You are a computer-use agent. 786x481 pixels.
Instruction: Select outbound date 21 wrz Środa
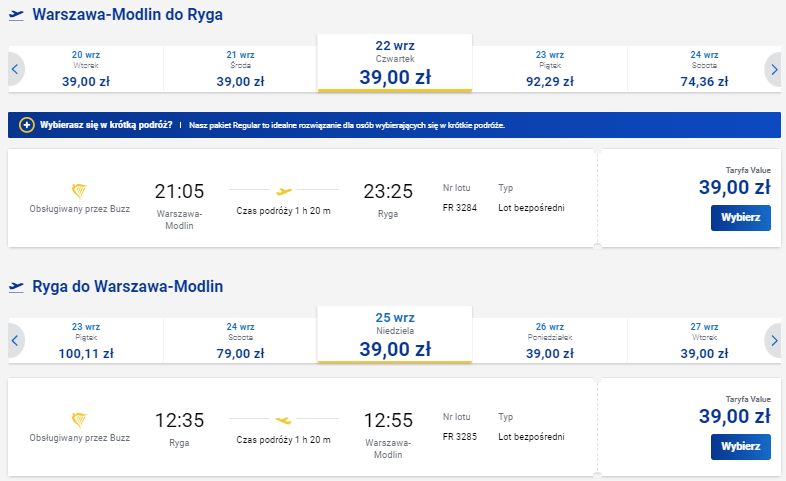240,69
